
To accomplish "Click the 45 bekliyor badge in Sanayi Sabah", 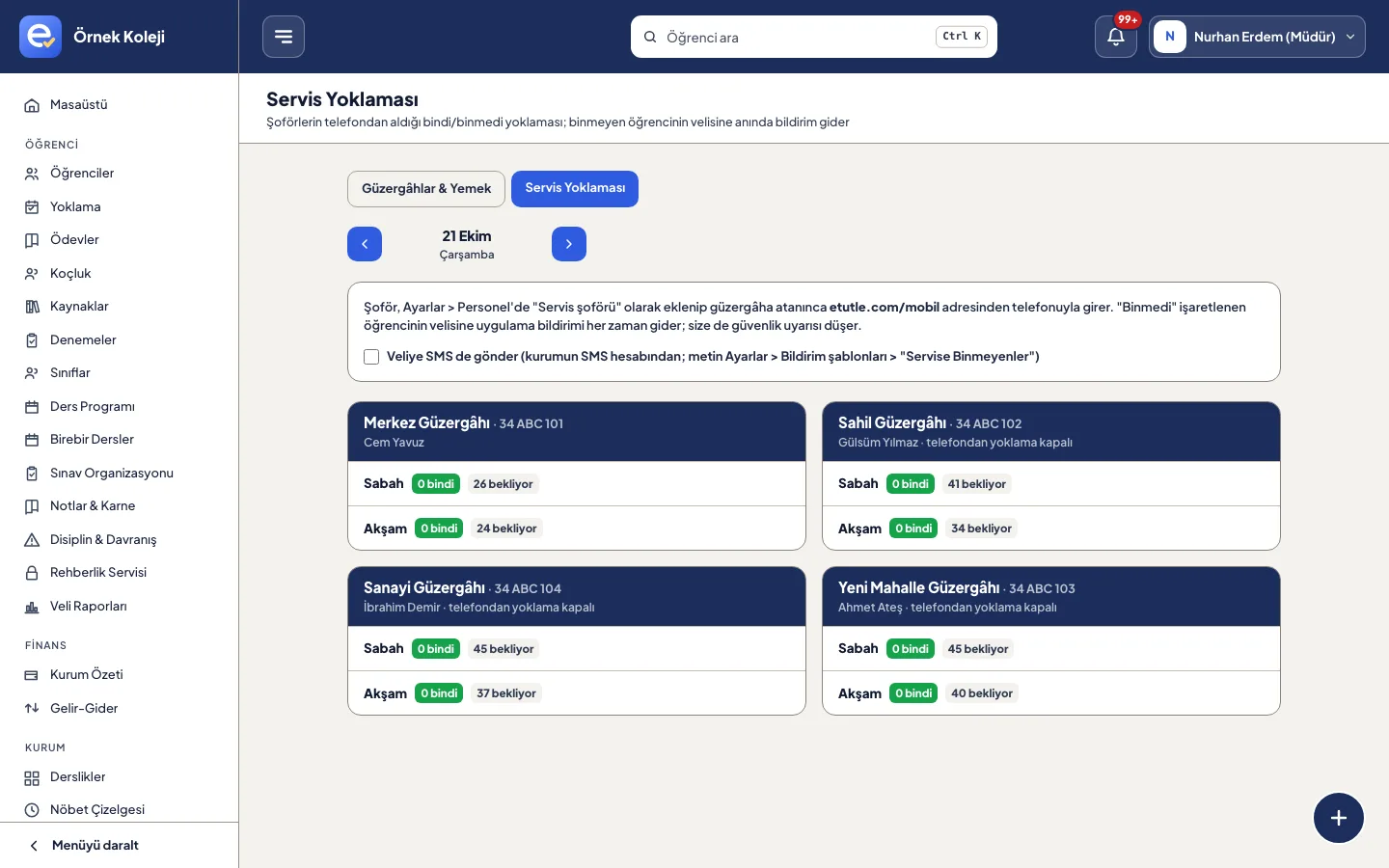I will pyautogui.click(x=504, y=649).
